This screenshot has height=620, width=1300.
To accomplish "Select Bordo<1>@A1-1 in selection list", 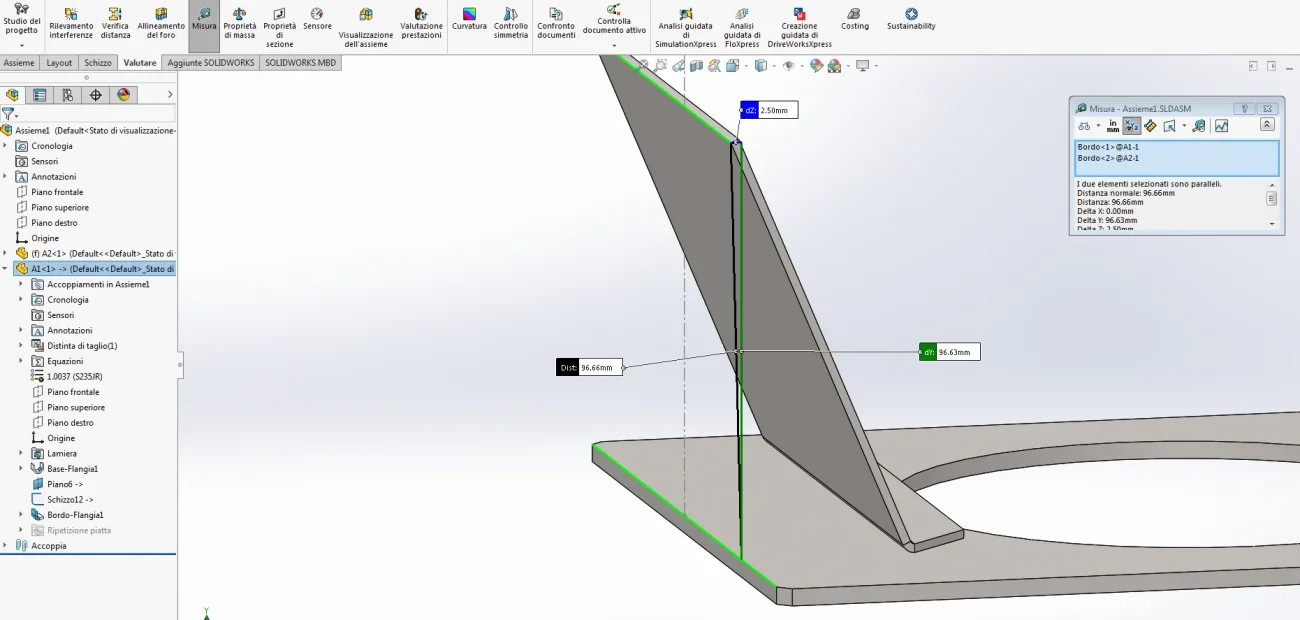I will [1108, 147].
